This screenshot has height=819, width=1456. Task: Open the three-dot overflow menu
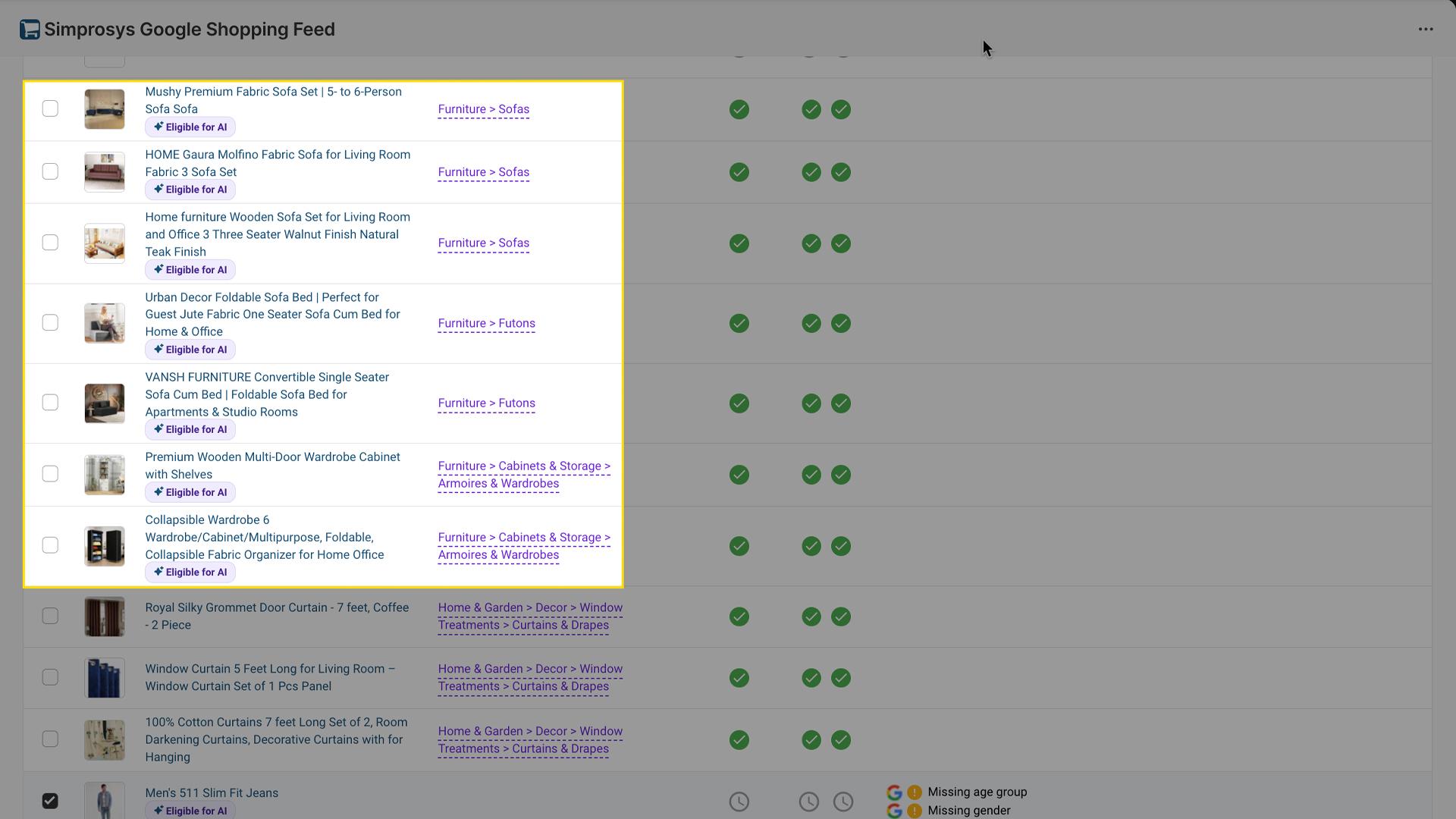click(x=1426, y=29)
